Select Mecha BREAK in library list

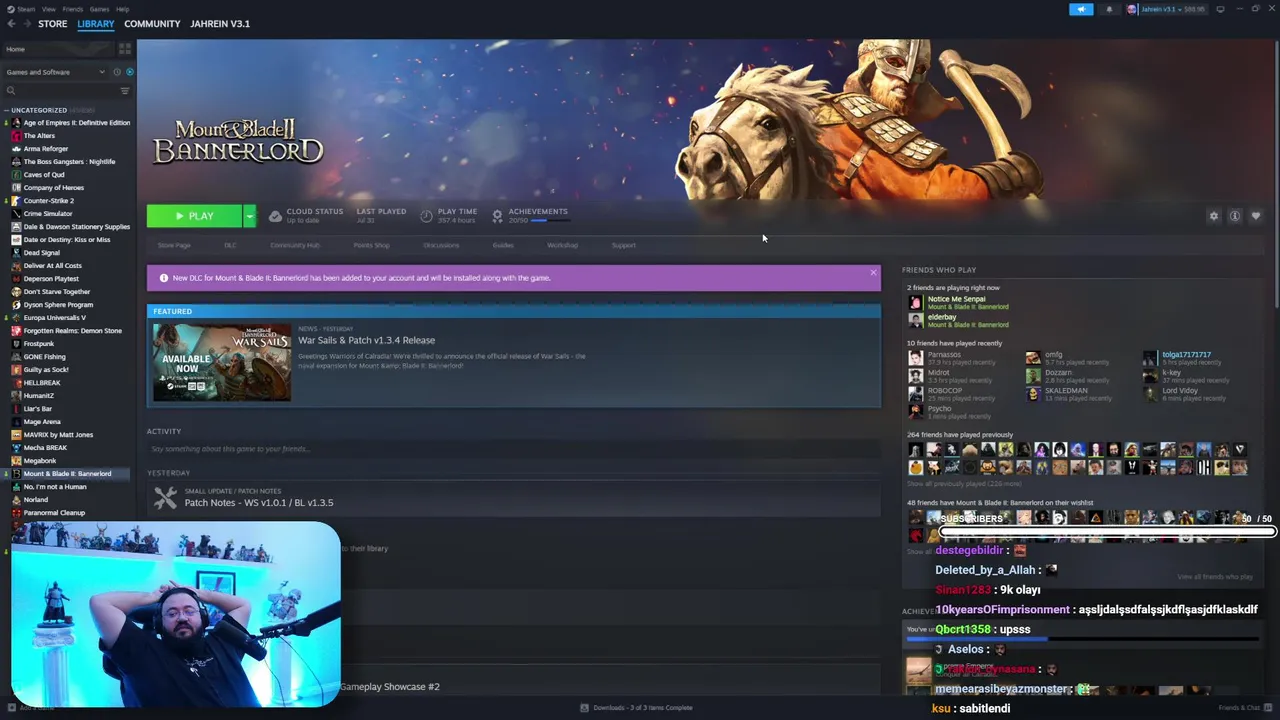coord(45,448)
